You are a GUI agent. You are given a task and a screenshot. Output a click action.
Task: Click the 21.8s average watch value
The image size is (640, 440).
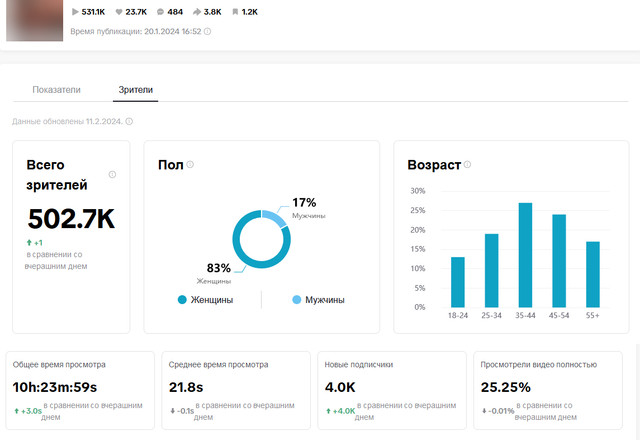coord(186,387)
